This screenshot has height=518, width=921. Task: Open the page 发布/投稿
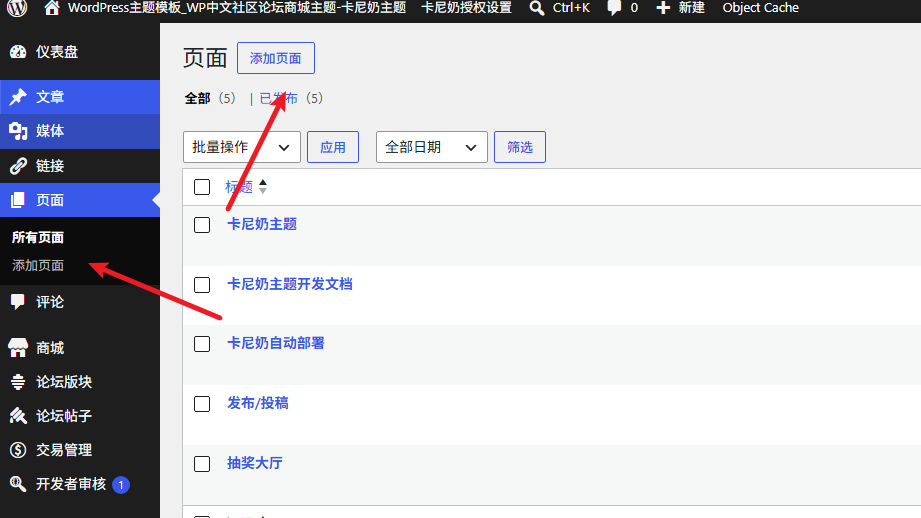click(x=258, y=403)
